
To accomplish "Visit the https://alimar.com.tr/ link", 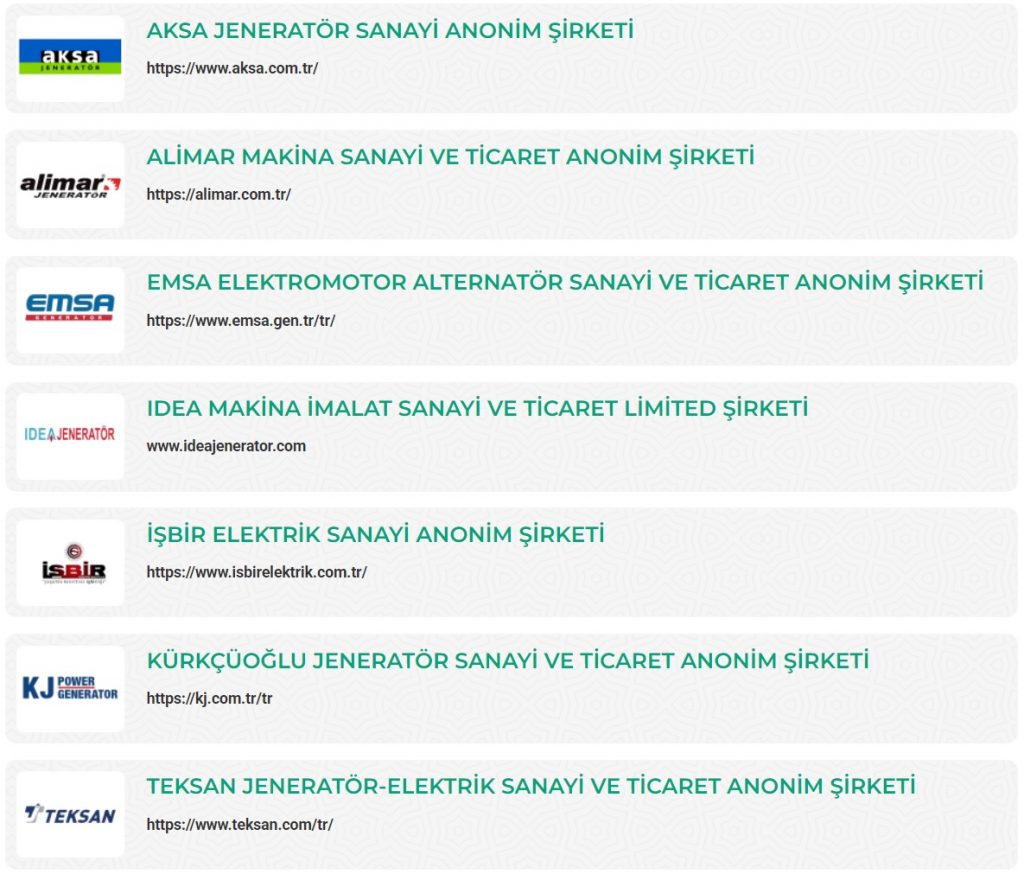I will point(218,194).
